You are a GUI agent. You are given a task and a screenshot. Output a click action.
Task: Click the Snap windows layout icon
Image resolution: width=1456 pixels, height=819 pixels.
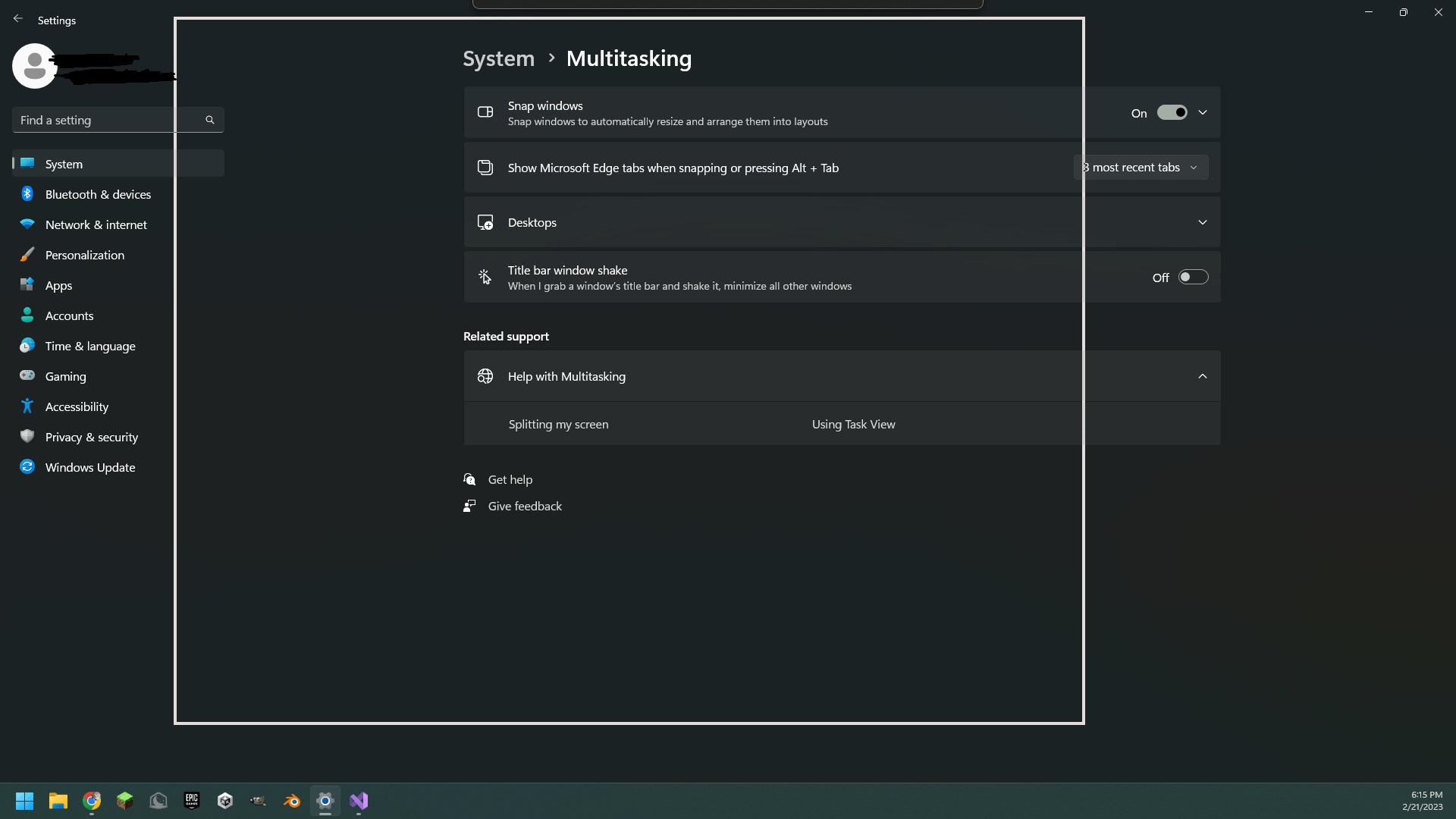tap(485, 112)
